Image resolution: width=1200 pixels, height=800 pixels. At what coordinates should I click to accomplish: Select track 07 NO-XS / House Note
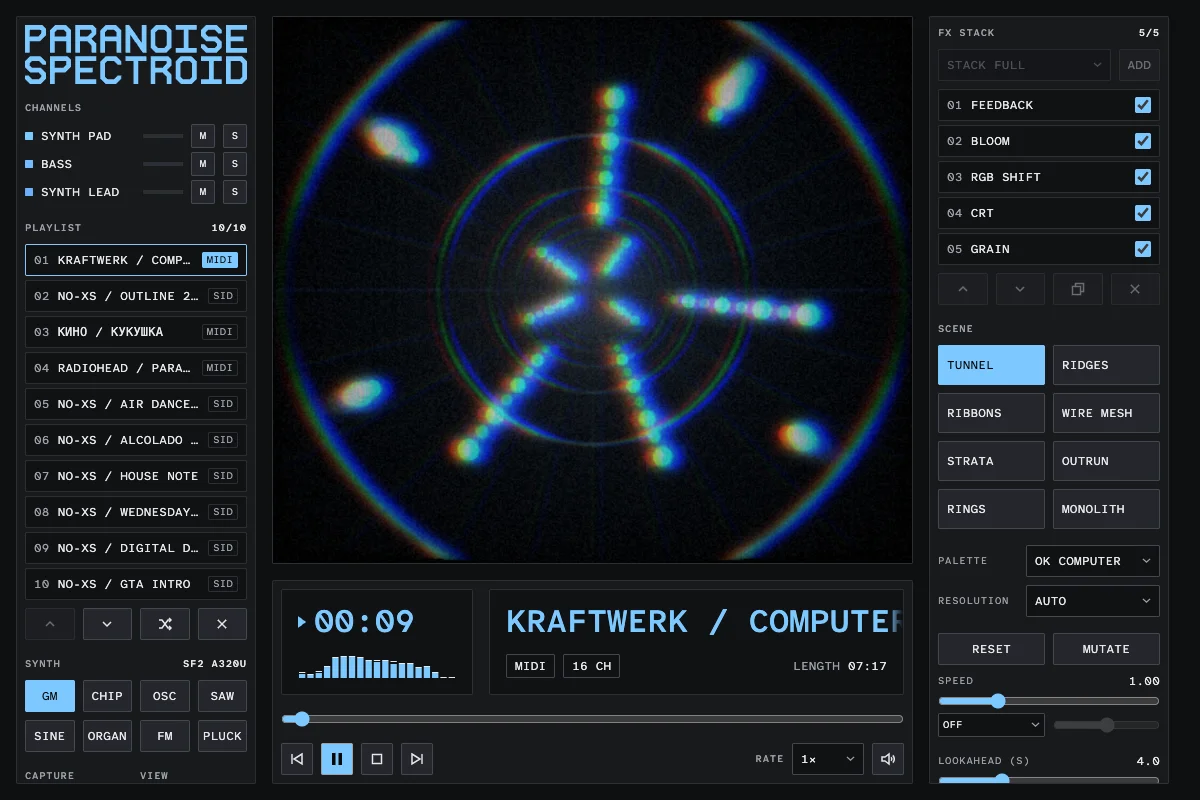pyautogui.click(x=136, y=476)
